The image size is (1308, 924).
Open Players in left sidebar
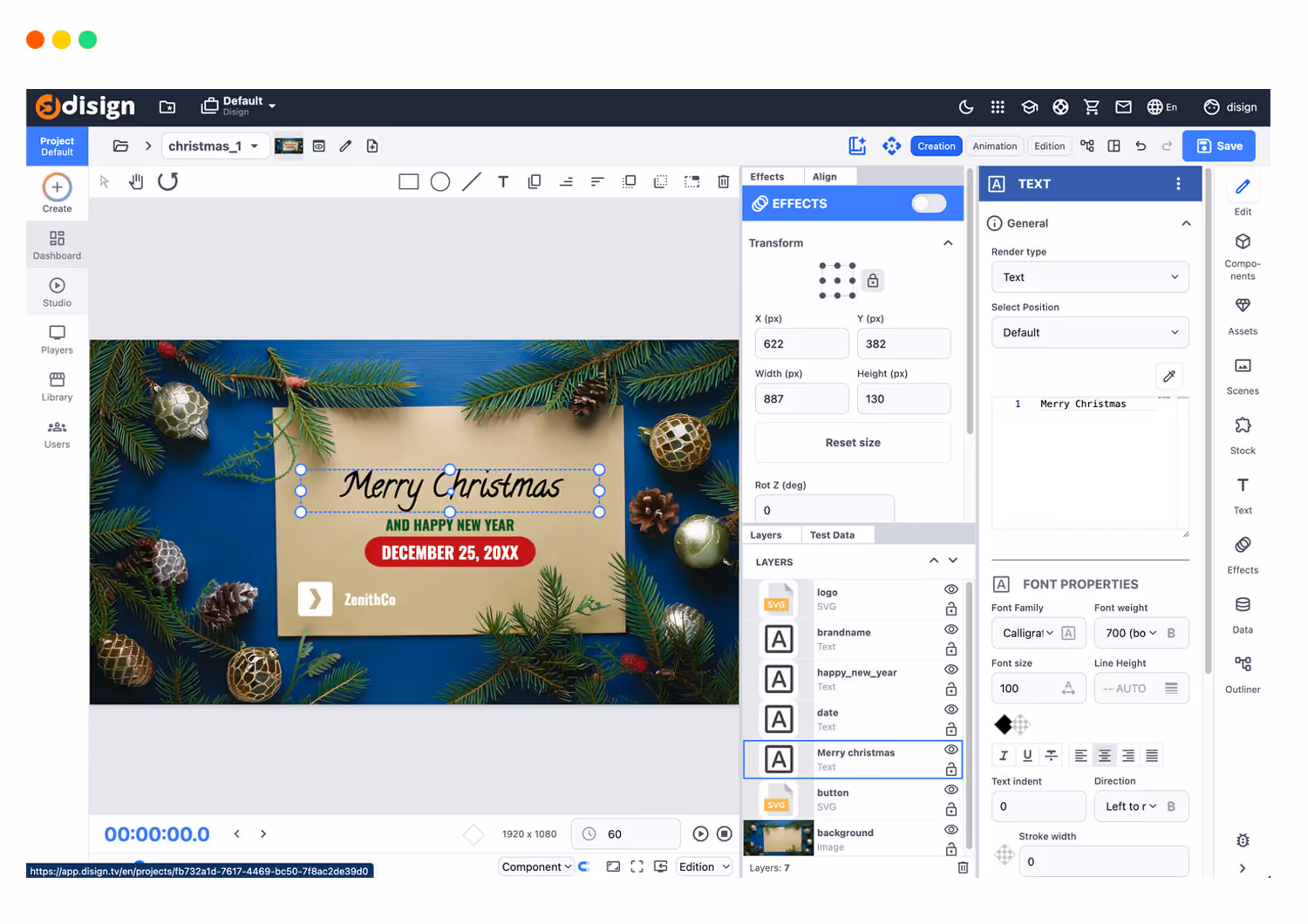57,339
